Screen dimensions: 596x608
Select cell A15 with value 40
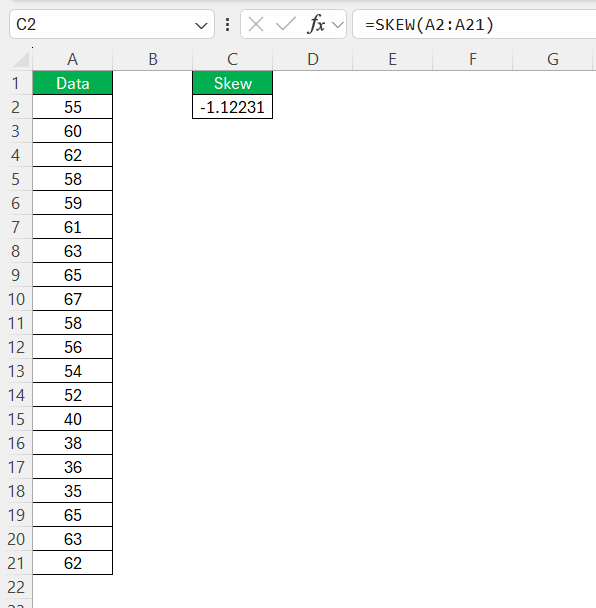[73, 419]
